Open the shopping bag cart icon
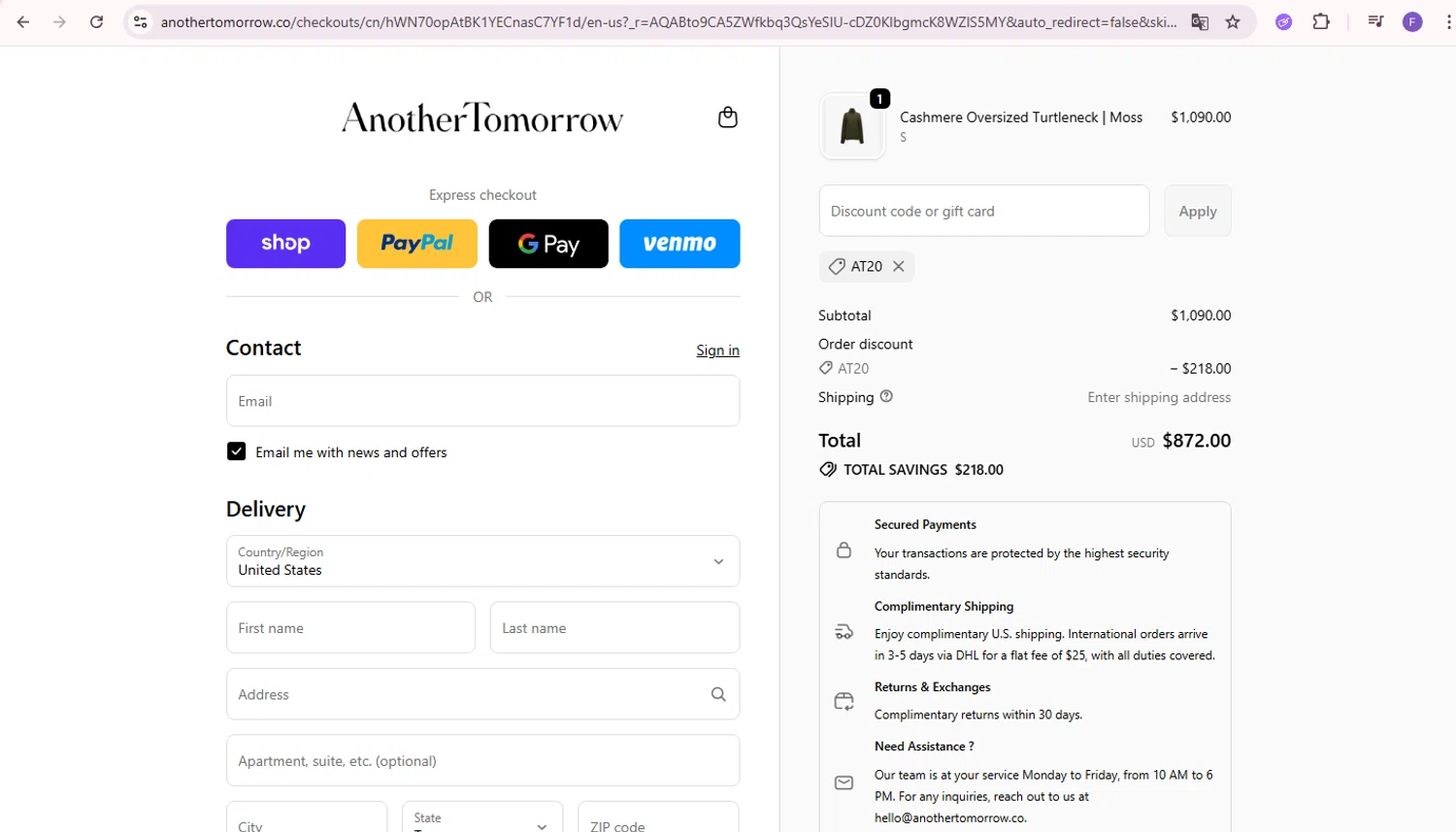1456x832 pixels. pyautogui.click(x=728, y=117)
